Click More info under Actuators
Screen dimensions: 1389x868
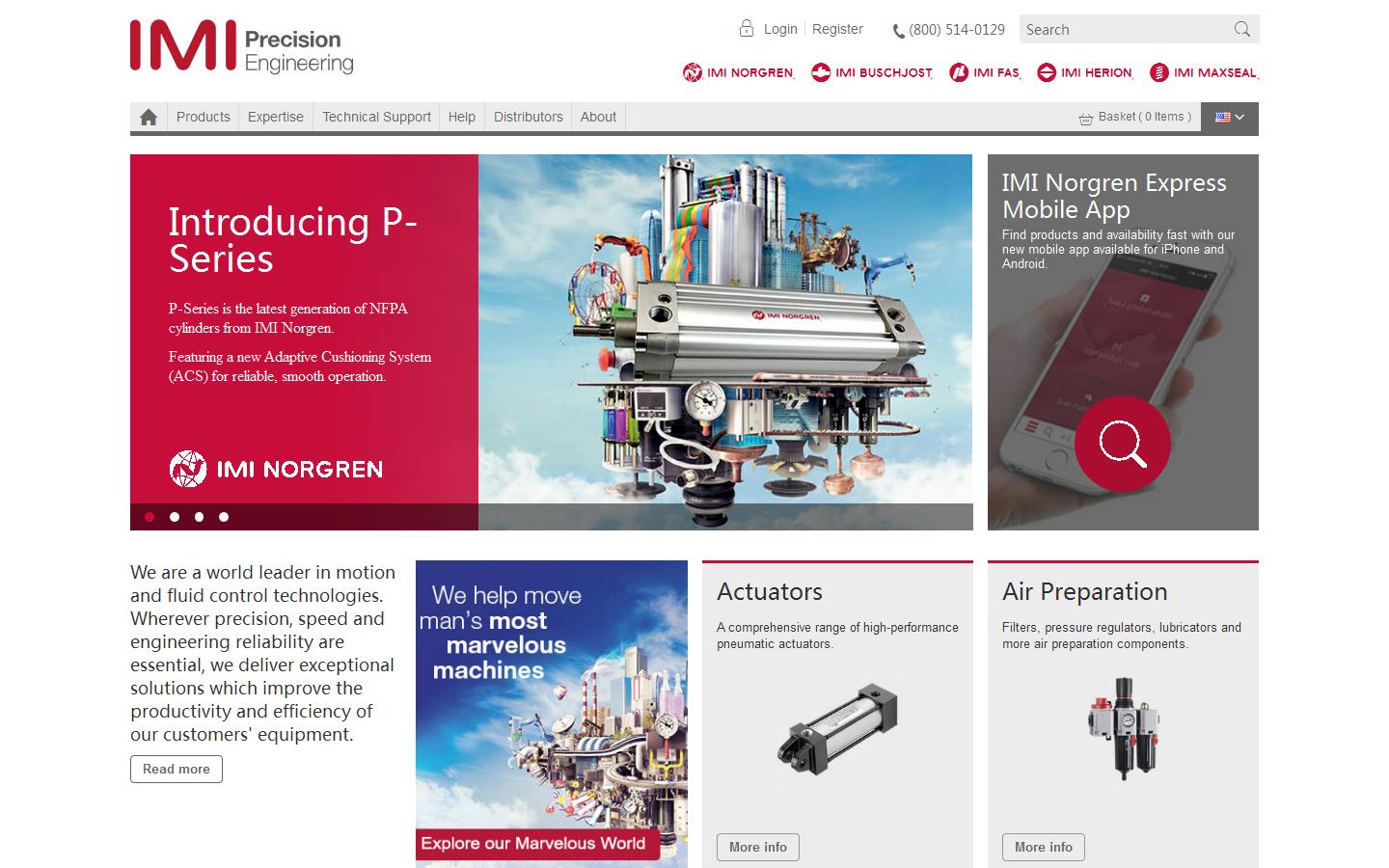[757, 847]
